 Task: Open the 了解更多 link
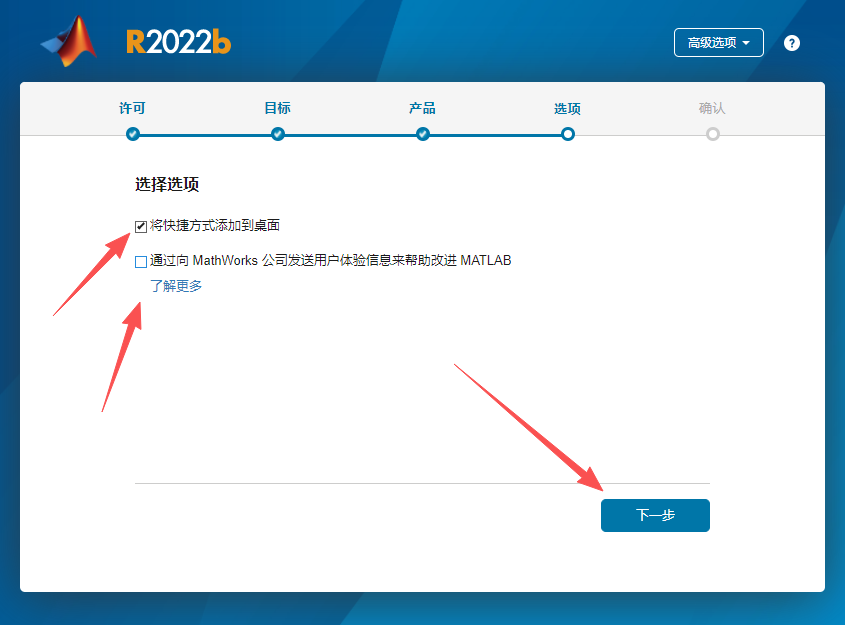tap(176, 285)
